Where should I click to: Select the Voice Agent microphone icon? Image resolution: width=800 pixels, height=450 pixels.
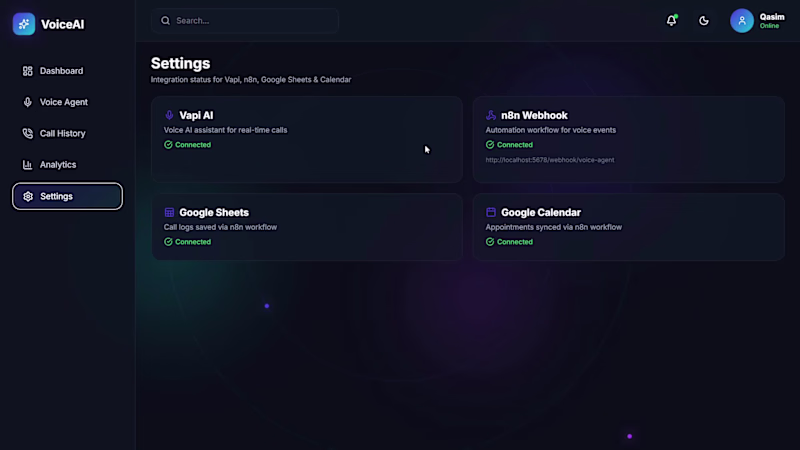pos(28,102)
